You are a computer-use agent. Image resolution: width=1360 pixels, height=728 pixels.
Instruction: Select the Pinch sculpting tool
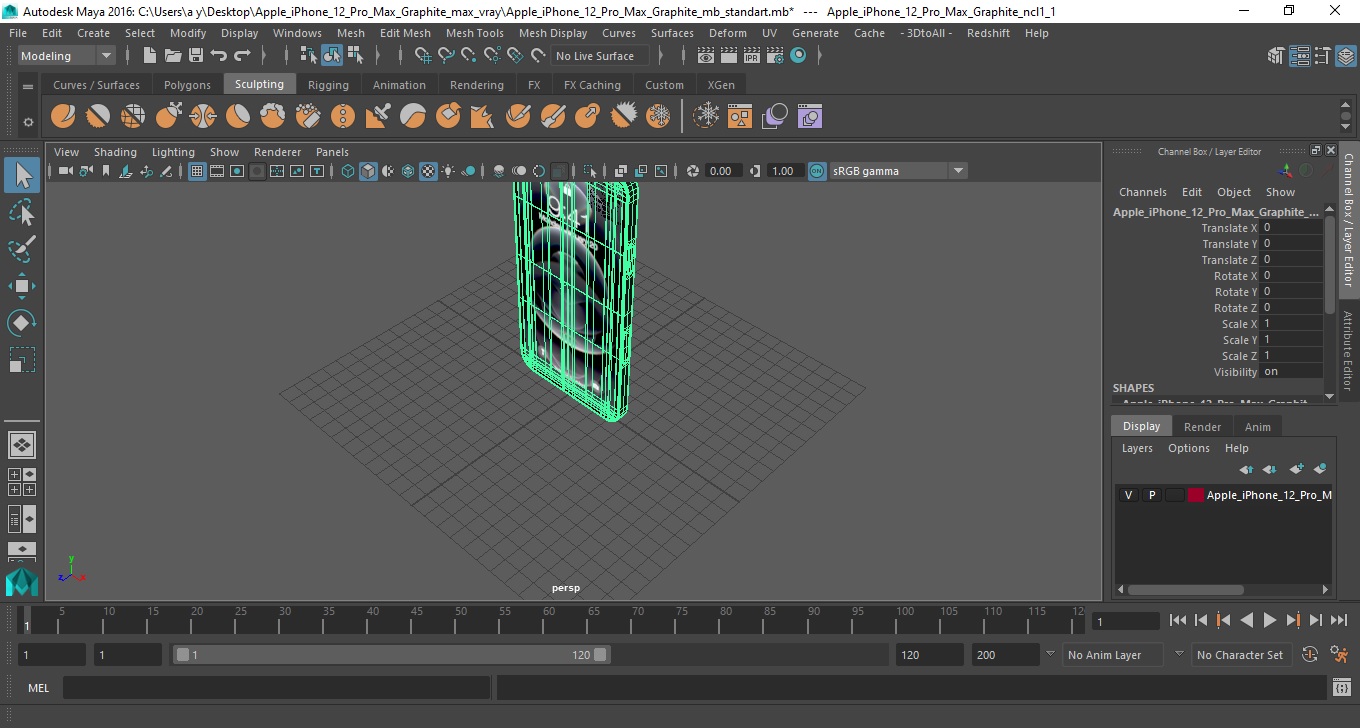(203, 117)
